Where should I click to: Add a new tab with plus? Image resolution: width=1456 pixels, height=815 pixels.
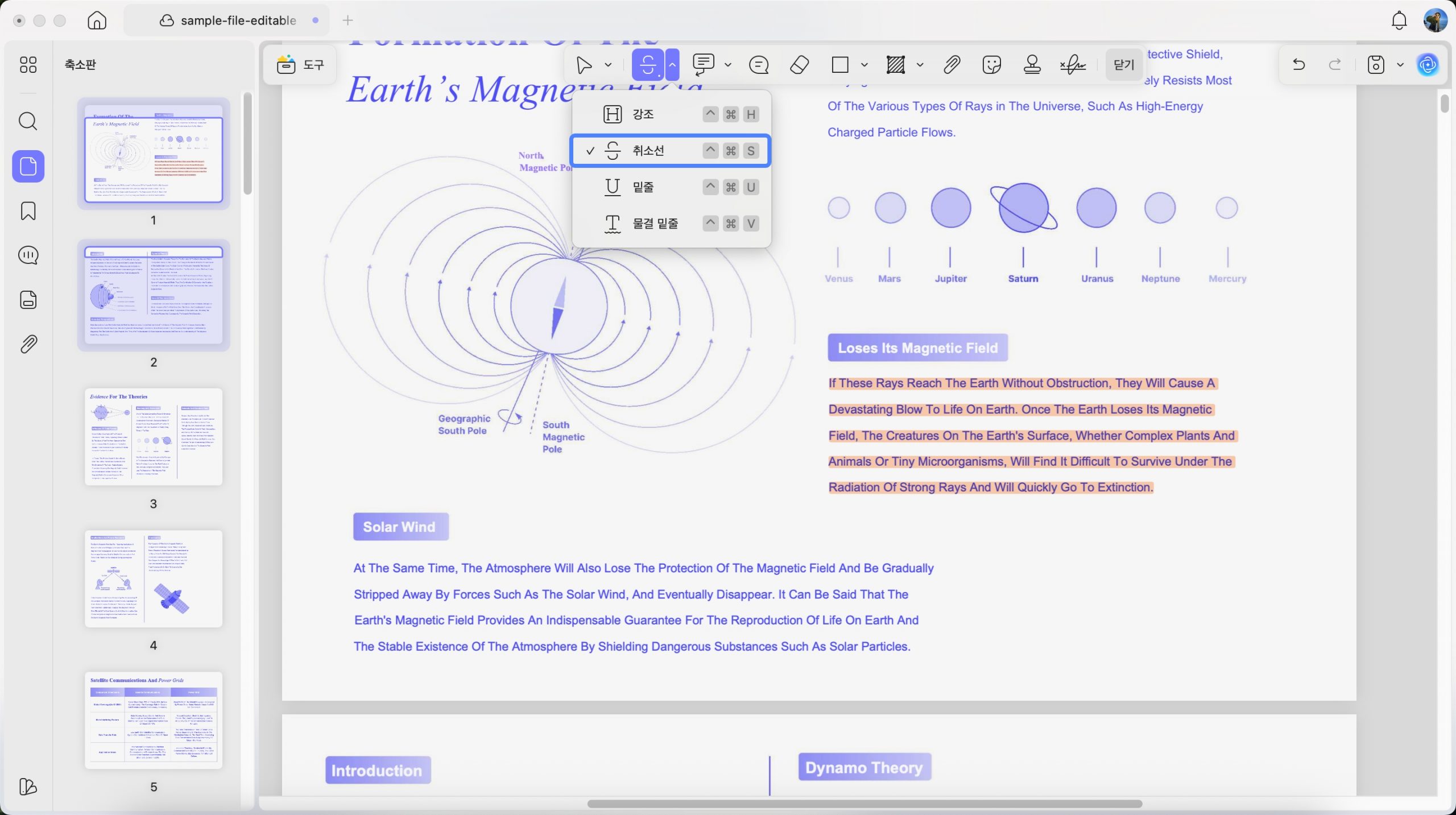click(348, 20)
